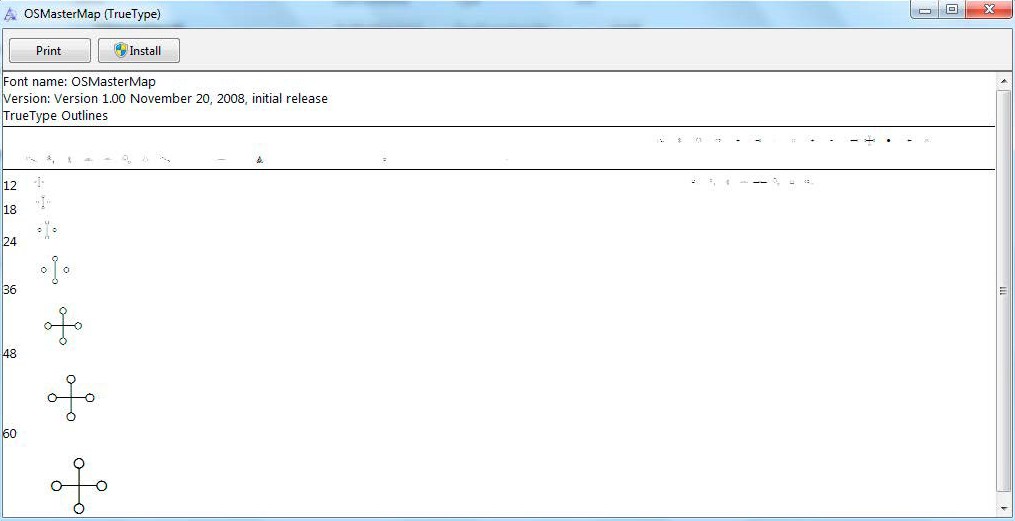Click the size label 48

click(10, 353)
